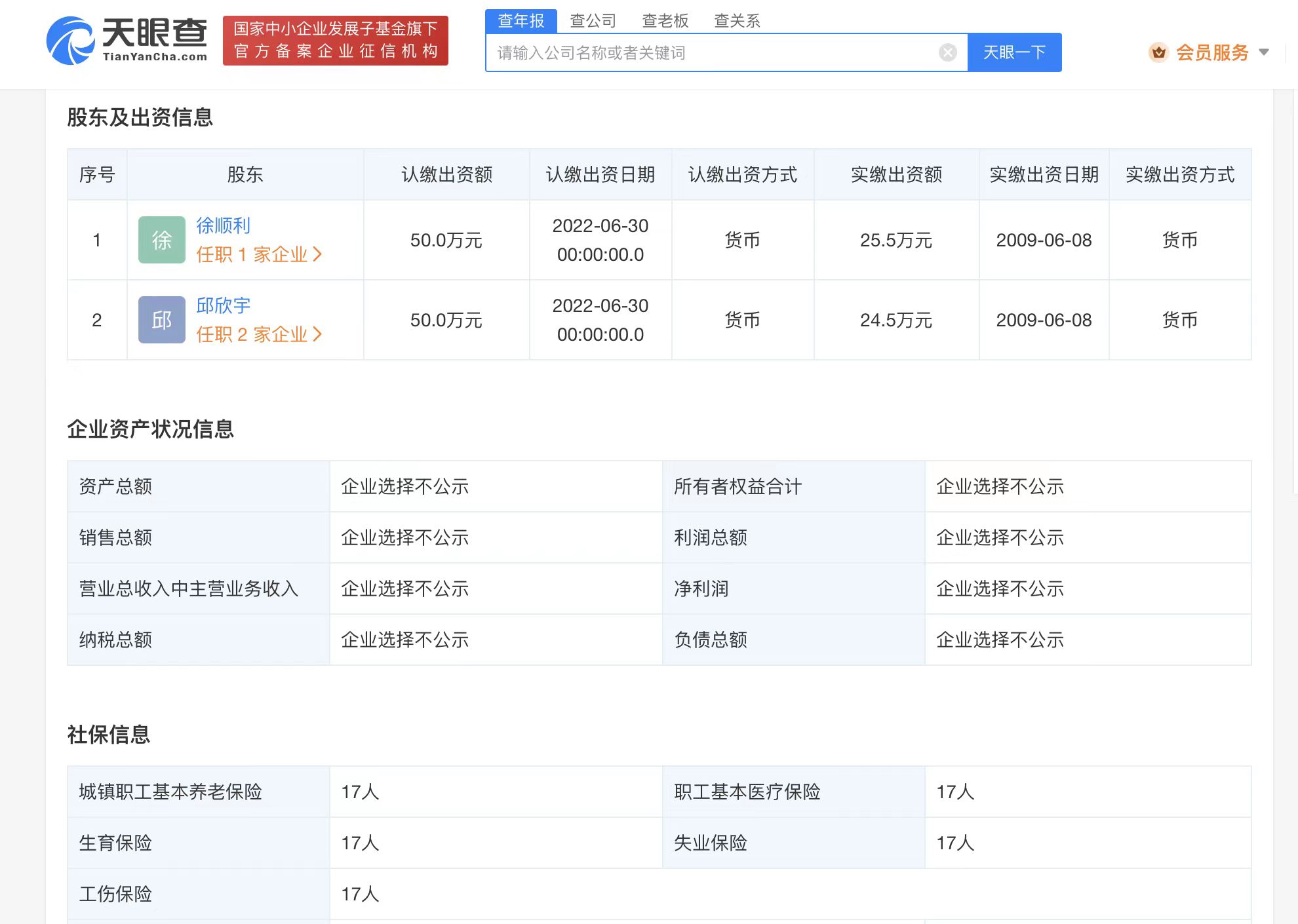Switch to the 查年报 tab

521,21
